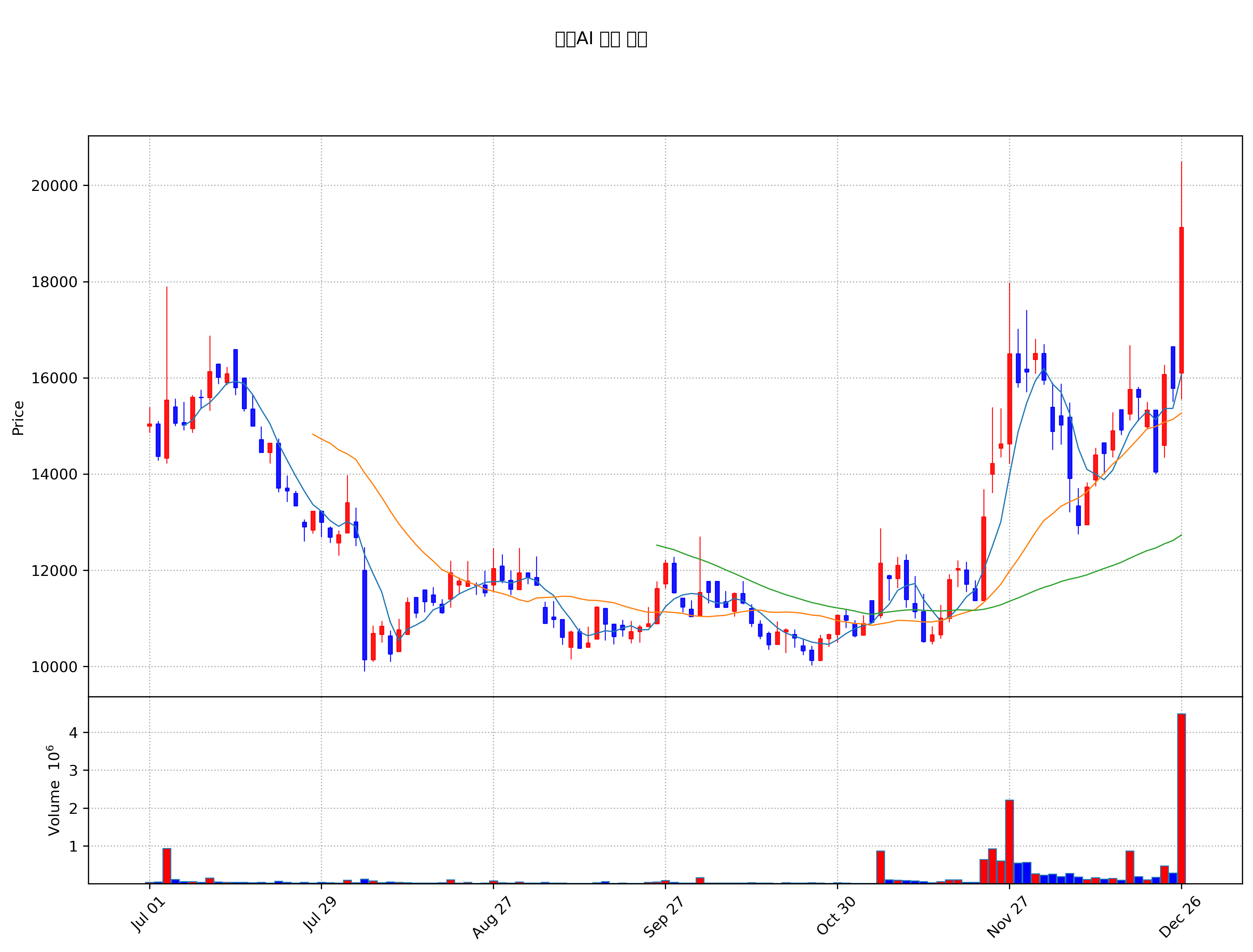The height and width of the screenshot is (952, 1253).
Task: Click the red volume bar above Nov 27
Action: point(1009,842)
